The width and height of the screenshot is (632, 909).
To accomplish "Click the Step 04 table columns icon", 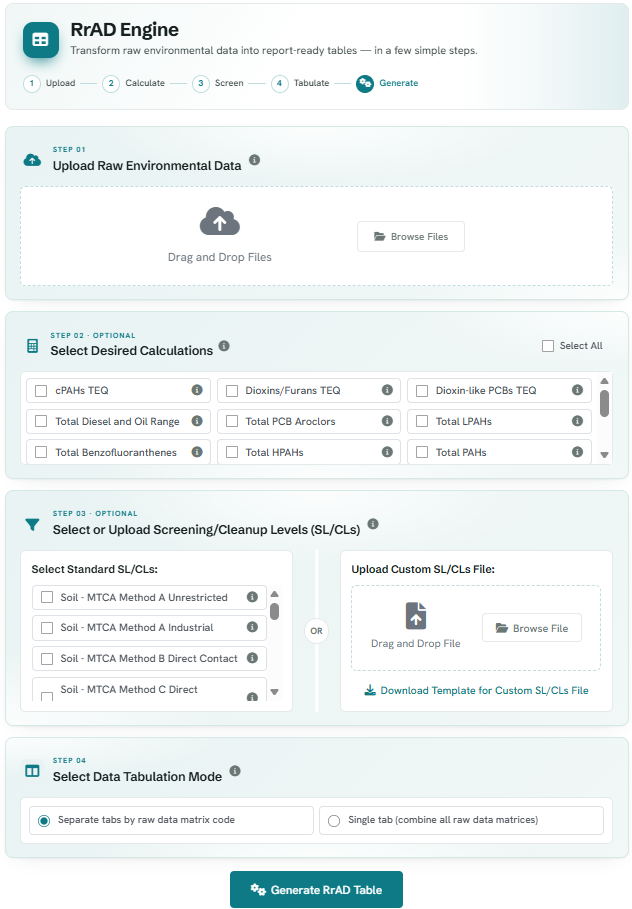I will tap(32, 771).
